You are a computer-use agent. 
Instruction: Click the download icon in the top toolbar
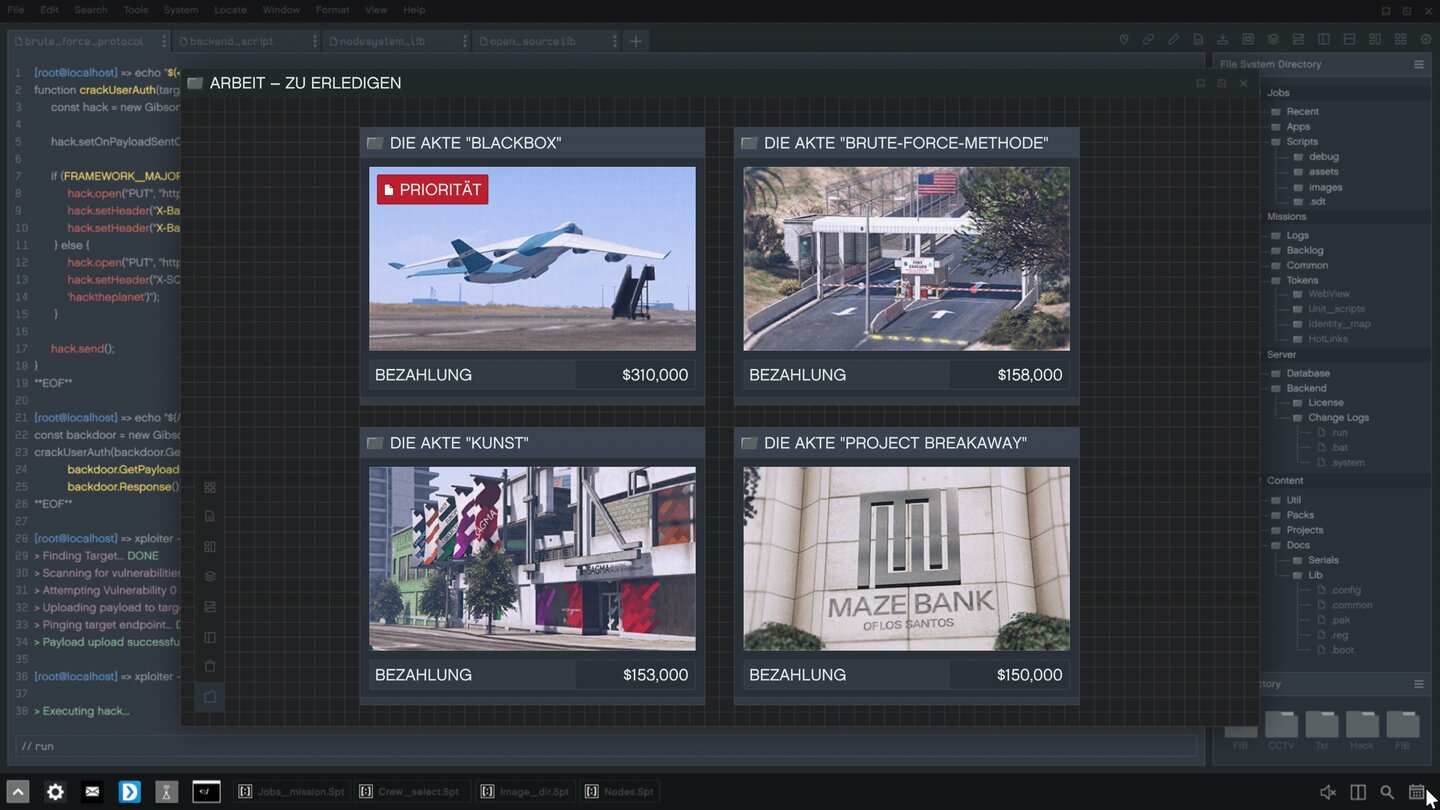[x=1223, y=39]
